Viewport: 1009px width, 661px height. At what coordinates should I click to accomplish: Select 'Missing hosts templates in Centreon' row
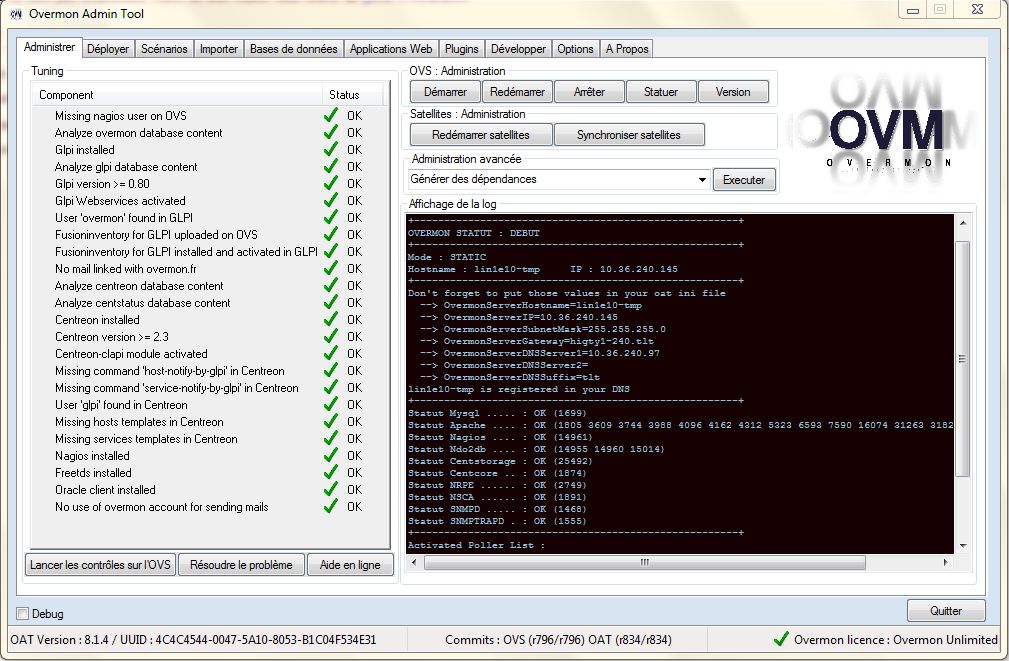point(210,422)
